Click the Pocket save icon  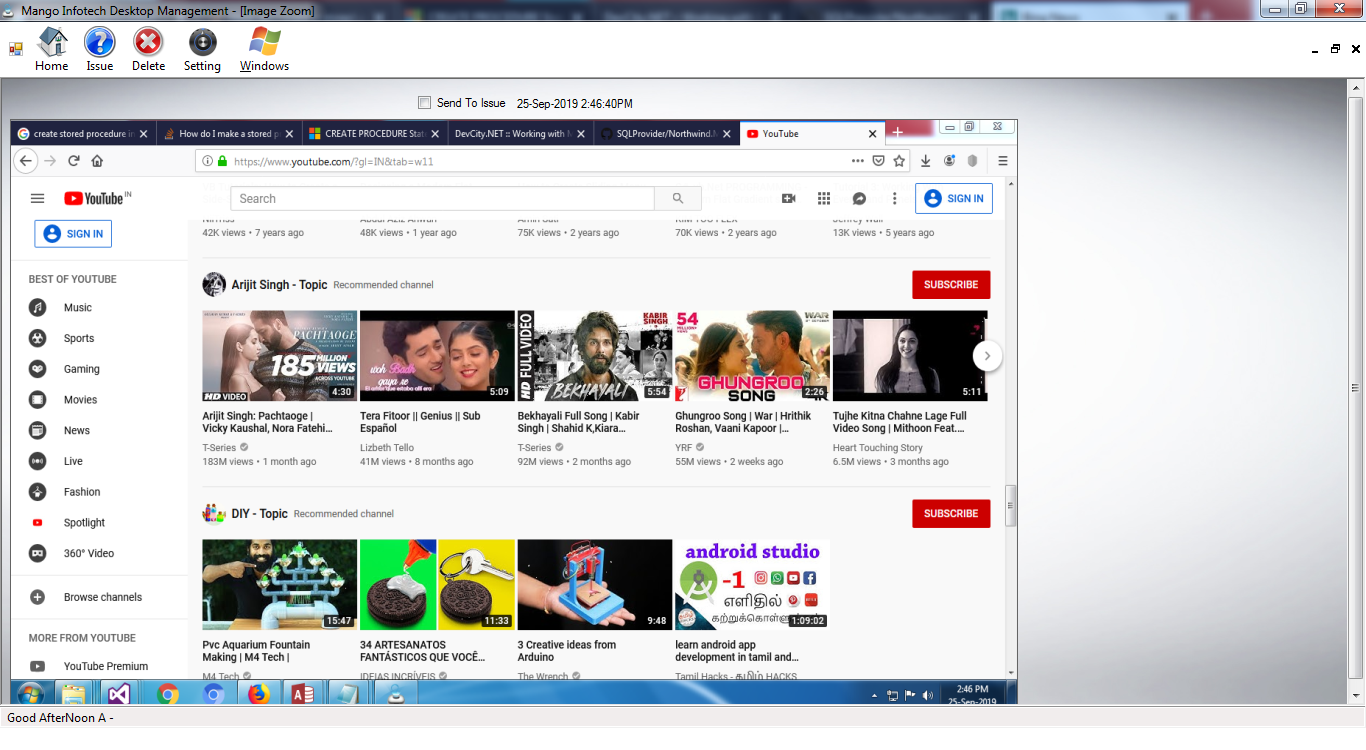[878, 161]
